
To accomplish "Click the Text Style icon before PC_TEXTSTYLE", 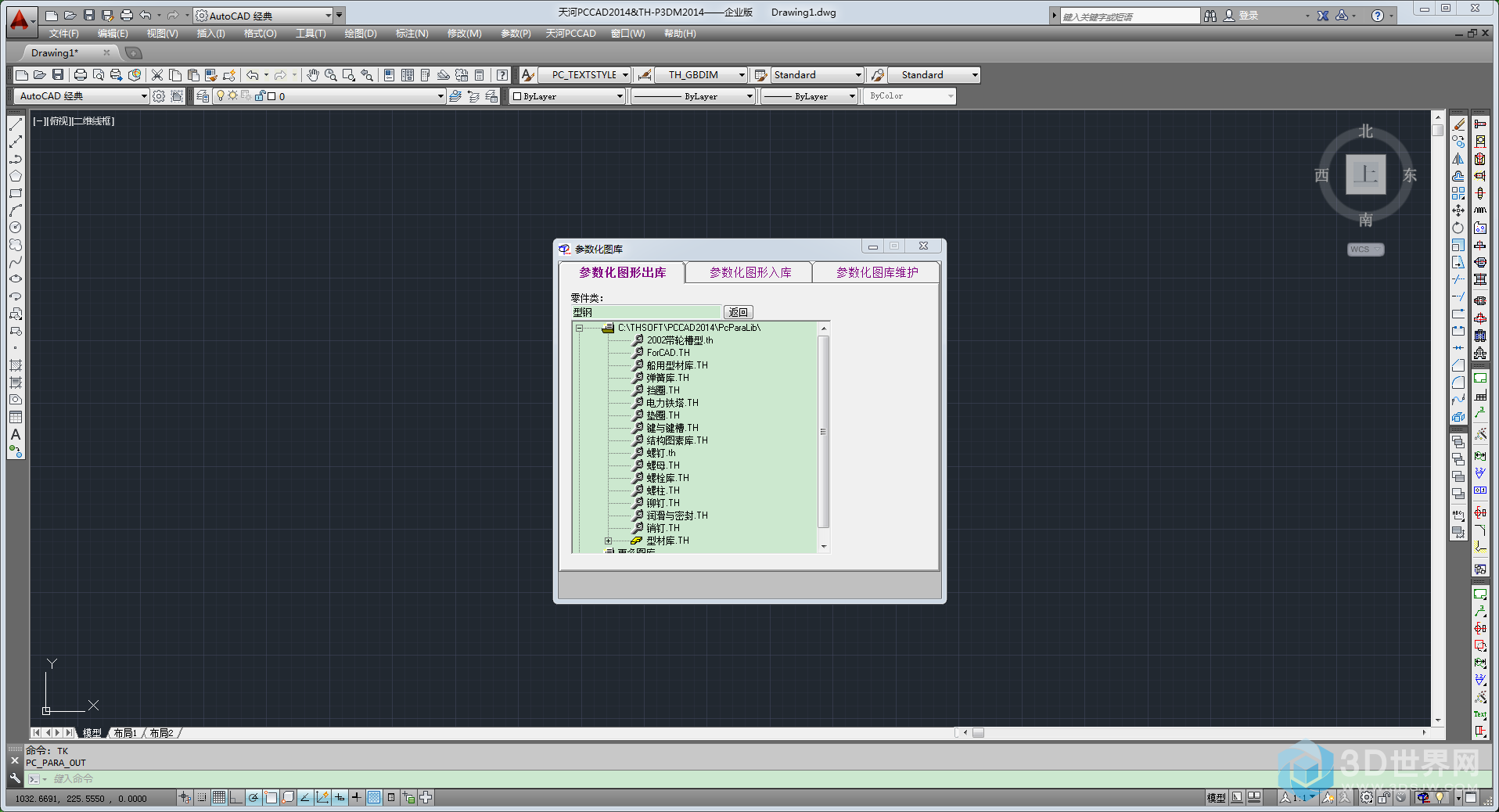I will coord(528,75).
